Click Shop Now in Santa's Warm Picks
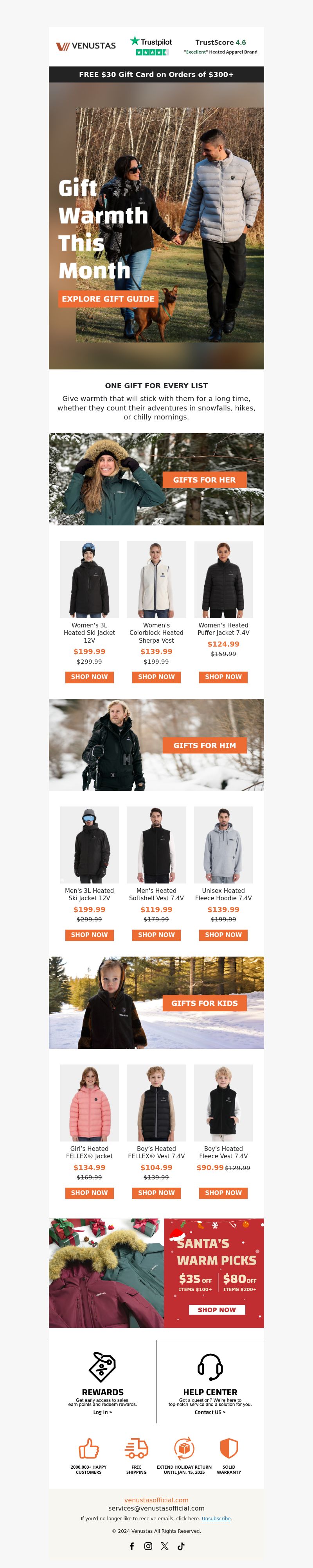The image size is (313, 1568). tap(217, 1309)
